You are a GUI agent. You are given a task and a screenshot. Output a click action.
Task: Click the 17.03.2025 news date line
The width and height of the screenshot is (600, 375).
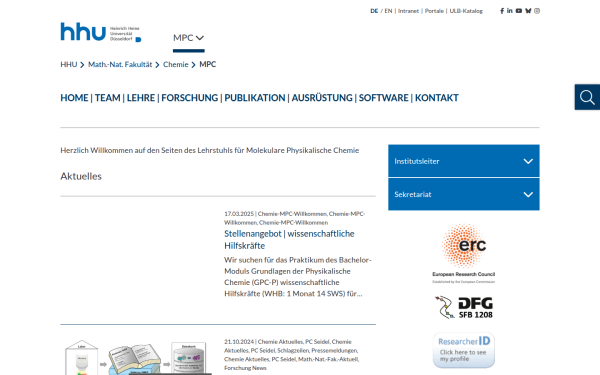[x=295, y=218]
